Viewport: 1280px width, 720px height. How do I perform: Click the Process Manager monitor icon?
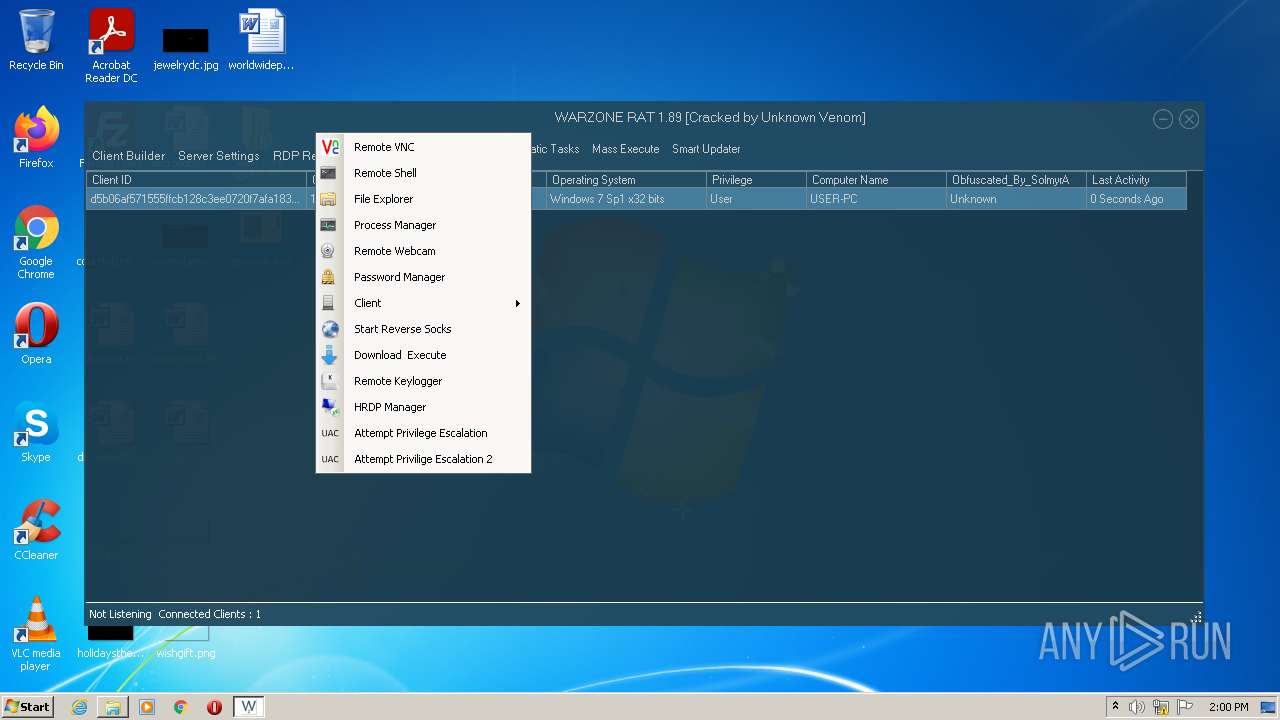328,225
